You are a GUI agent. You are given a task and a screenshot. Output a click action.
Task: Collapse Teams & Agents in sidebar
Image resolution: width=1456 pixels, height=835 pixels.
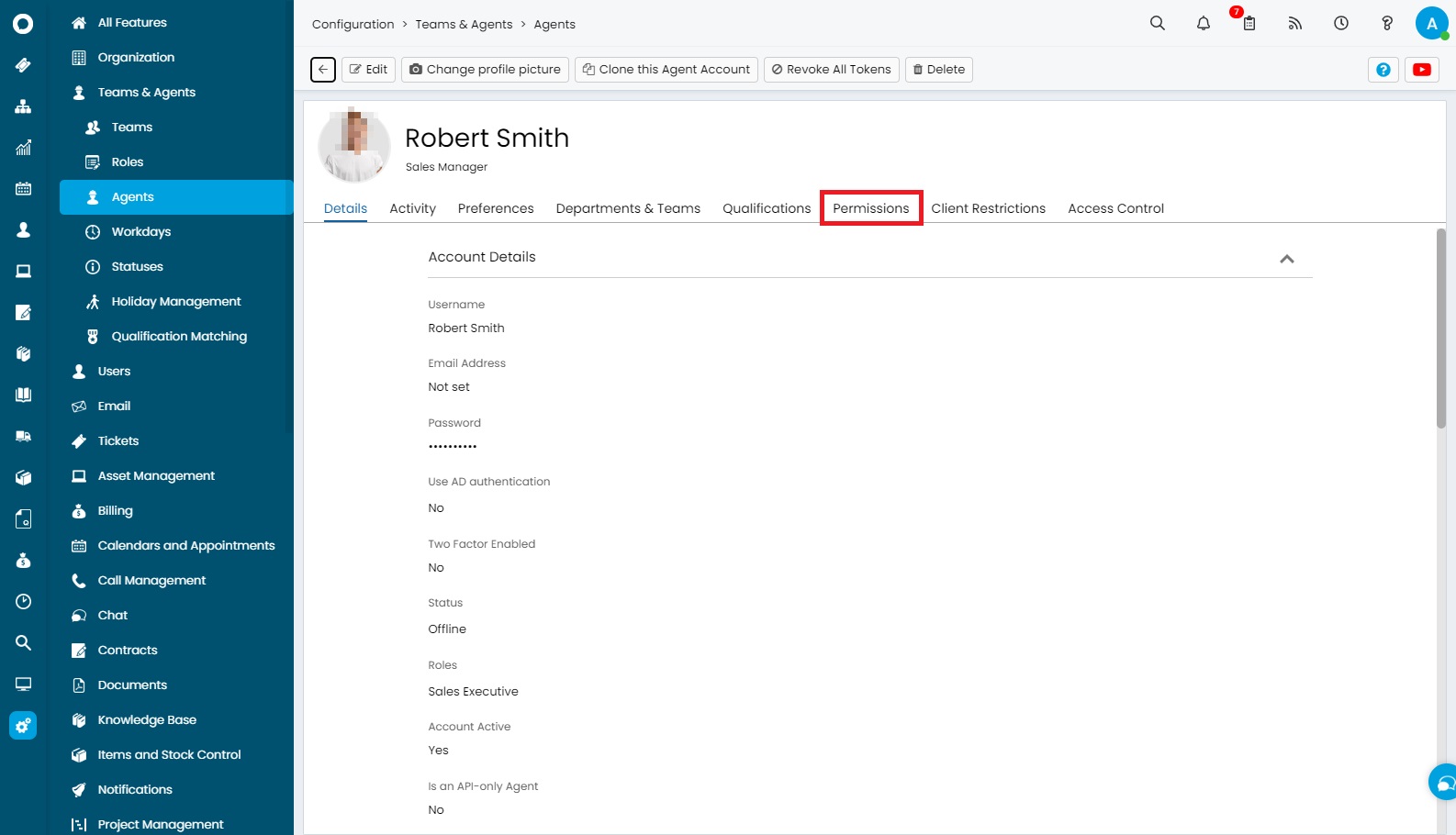coord(147,93)
